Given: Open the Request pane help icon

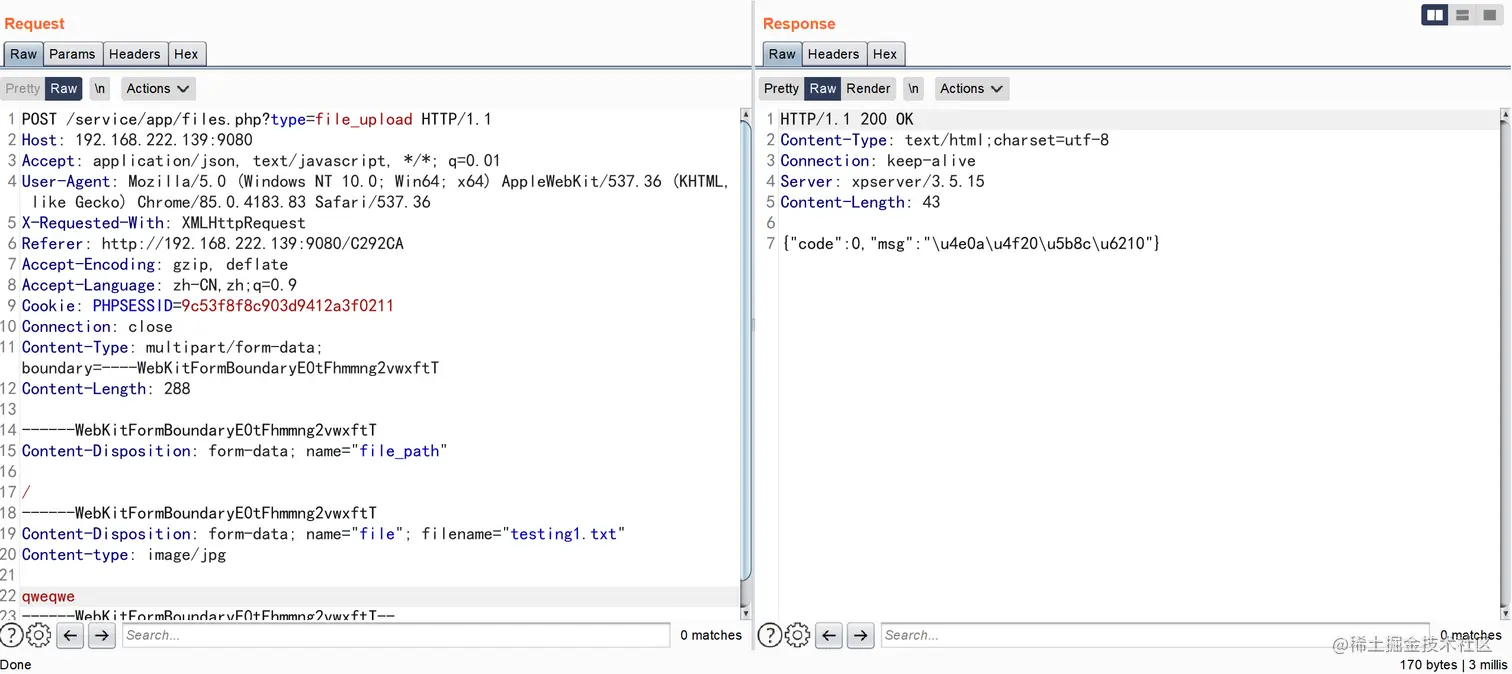Looking at the screenshot, I should tap(11, 635).
